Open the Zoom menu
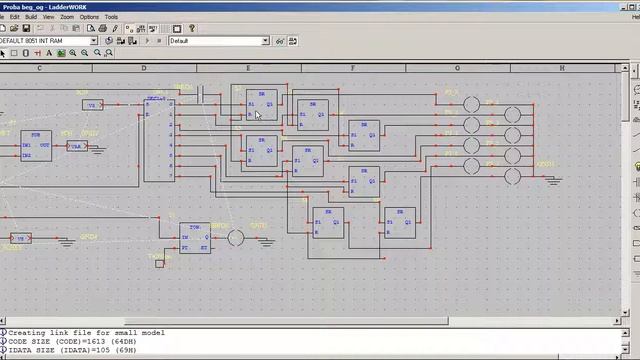Viewport: 640px width, 360px height. click(67, 17)
